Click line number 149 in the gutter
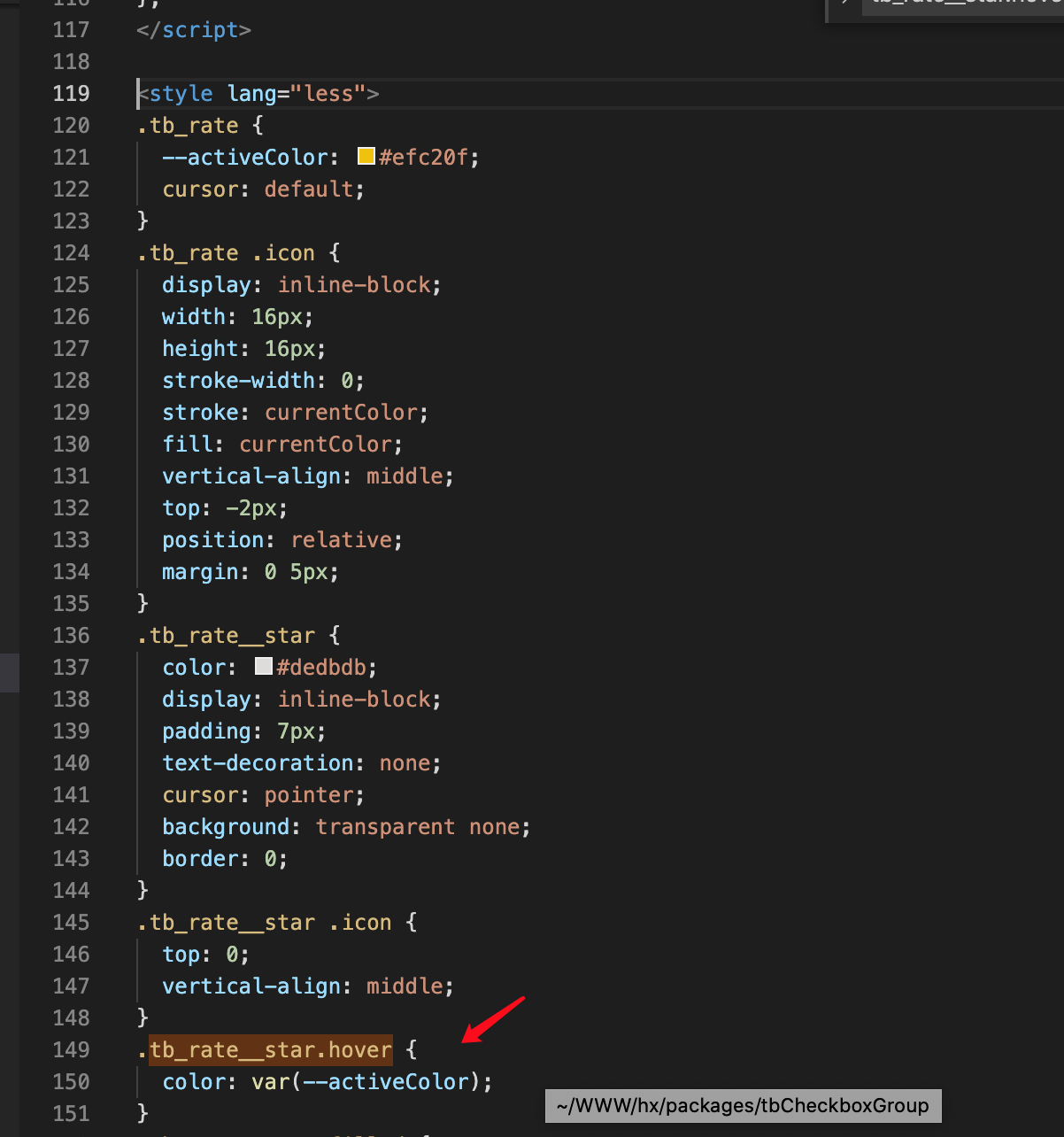The width and height of the screenshot is (1064, 1137). [x=71, y=1049]
